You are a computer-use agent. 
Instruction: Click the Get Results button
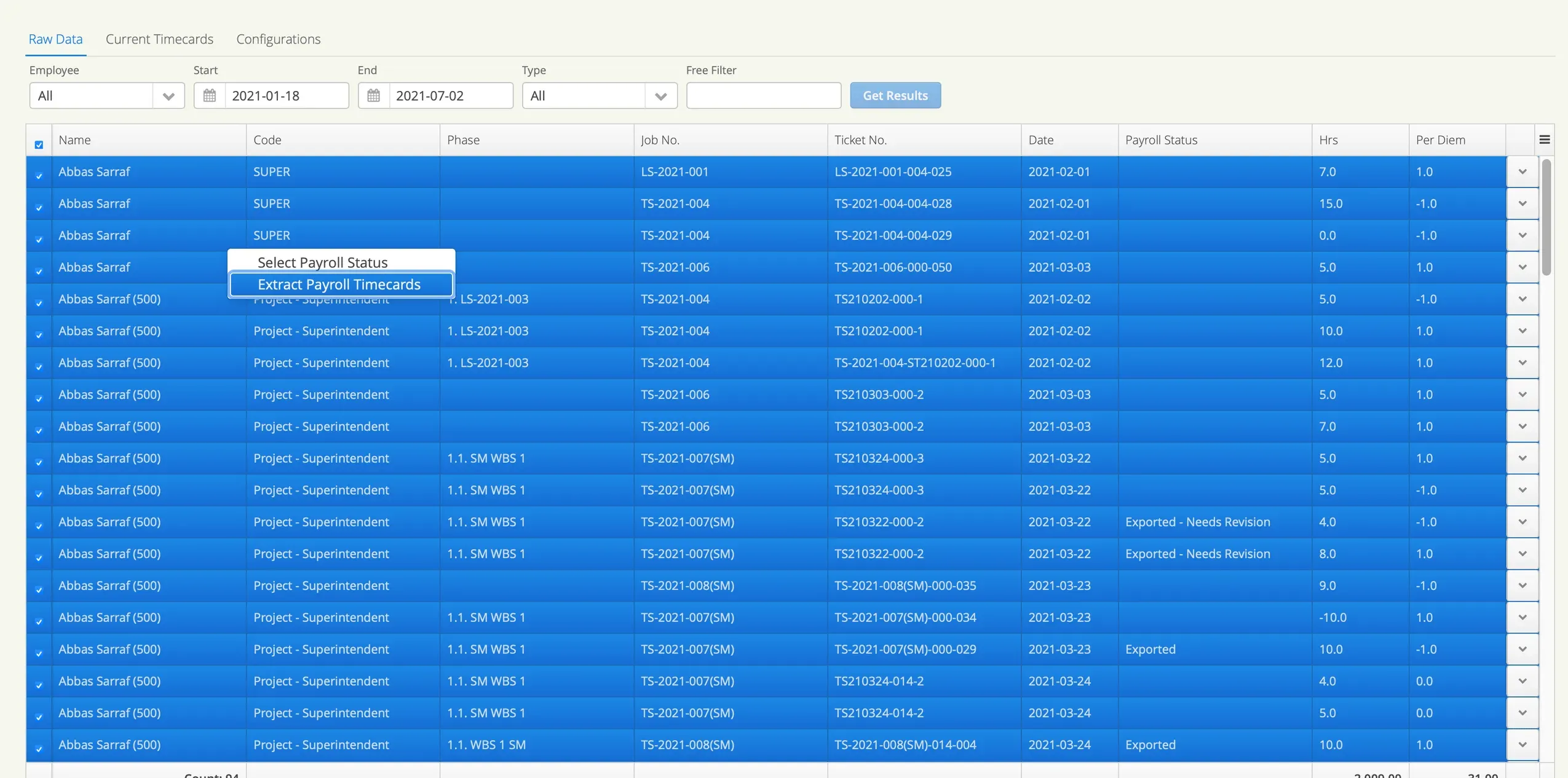[895, 95]
